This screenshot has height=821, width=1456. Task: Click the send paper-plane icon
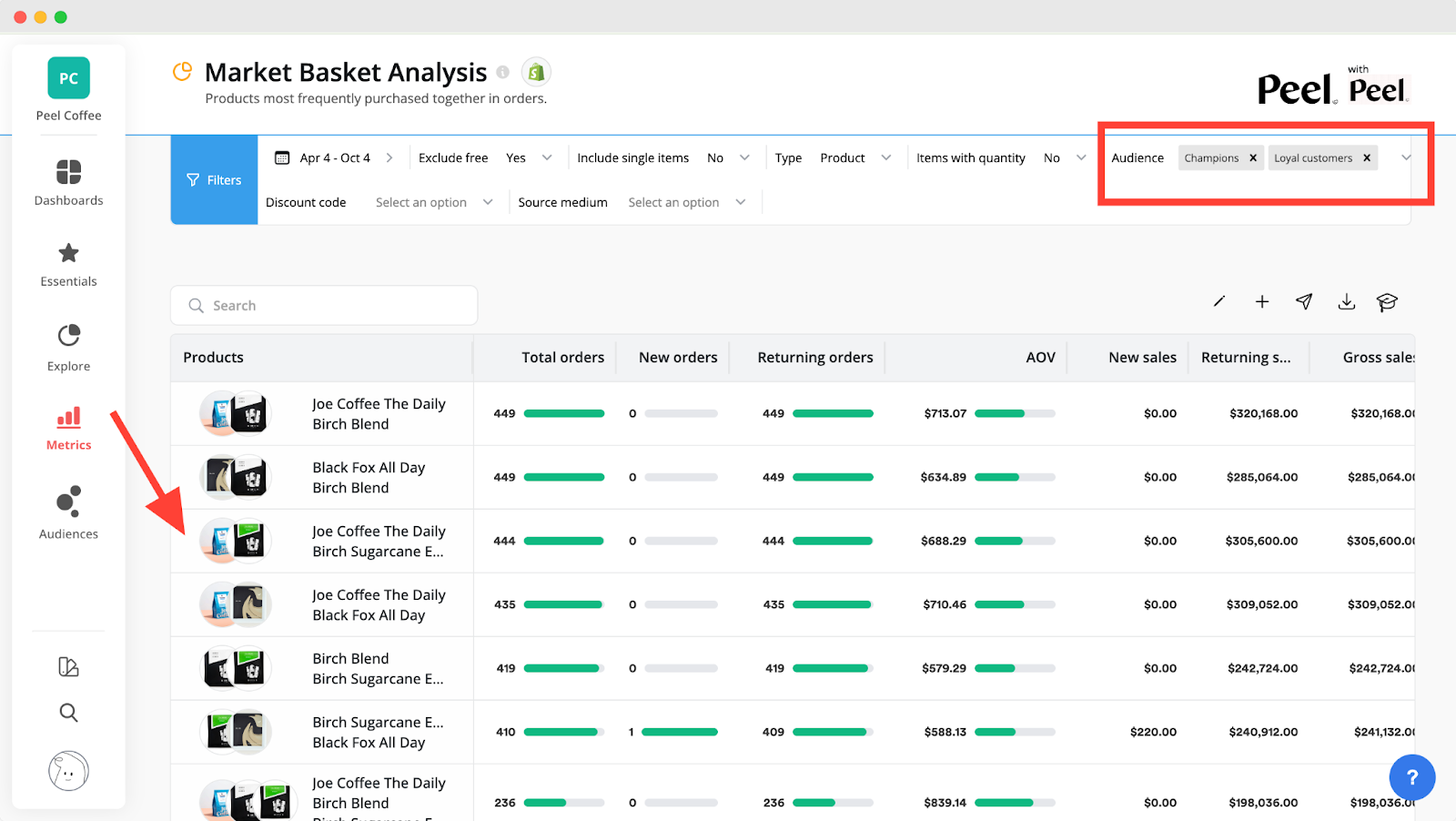[1304, 301]
